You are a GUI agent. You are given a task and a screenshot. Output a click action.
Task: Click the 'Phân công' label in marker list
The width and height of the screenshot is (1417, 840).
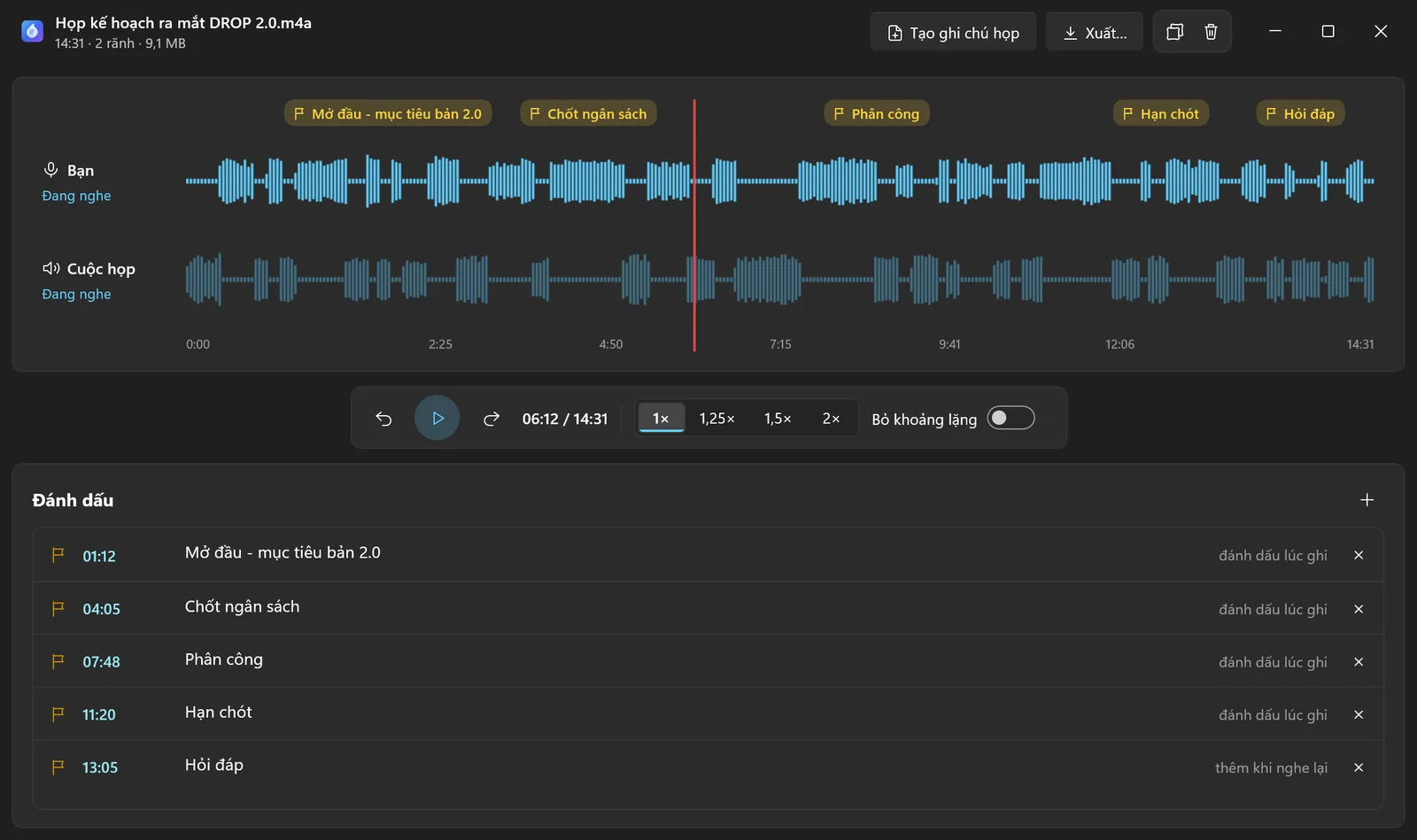[x=224, y=659]
